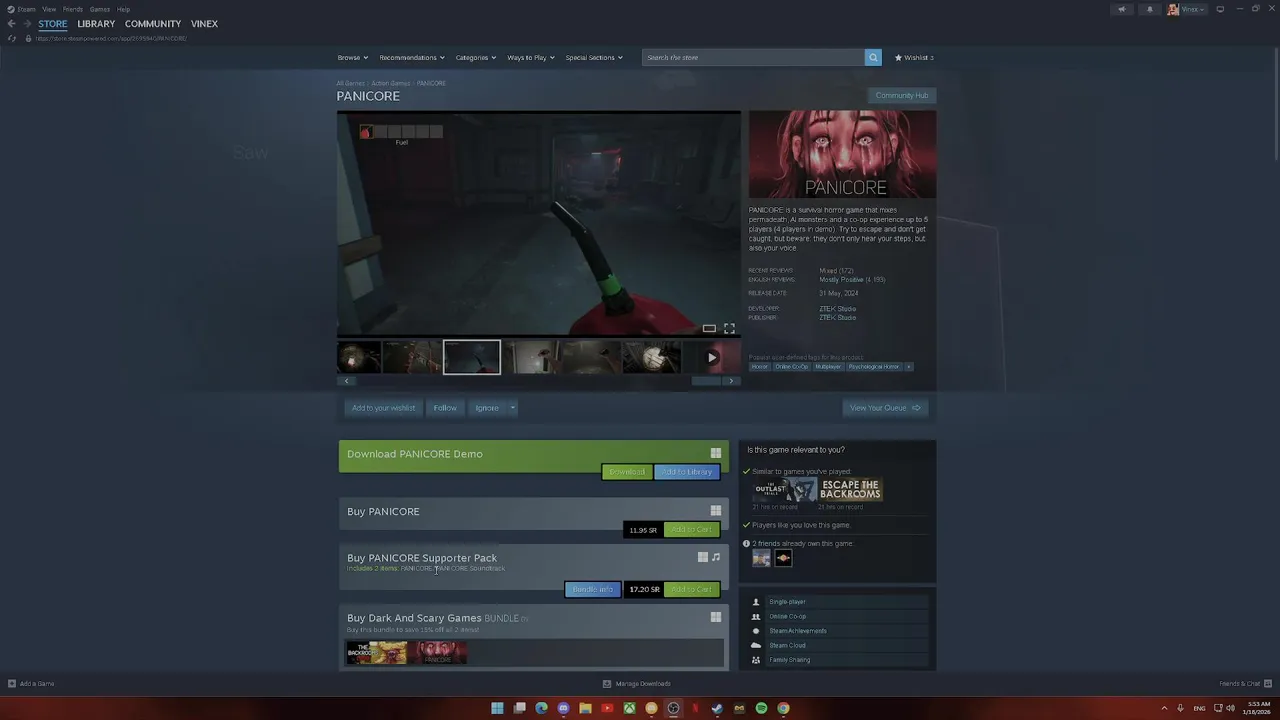The width and height of the screenshot is (1280, 720).
Task: Open the View menu
Action: click(49, 9)
